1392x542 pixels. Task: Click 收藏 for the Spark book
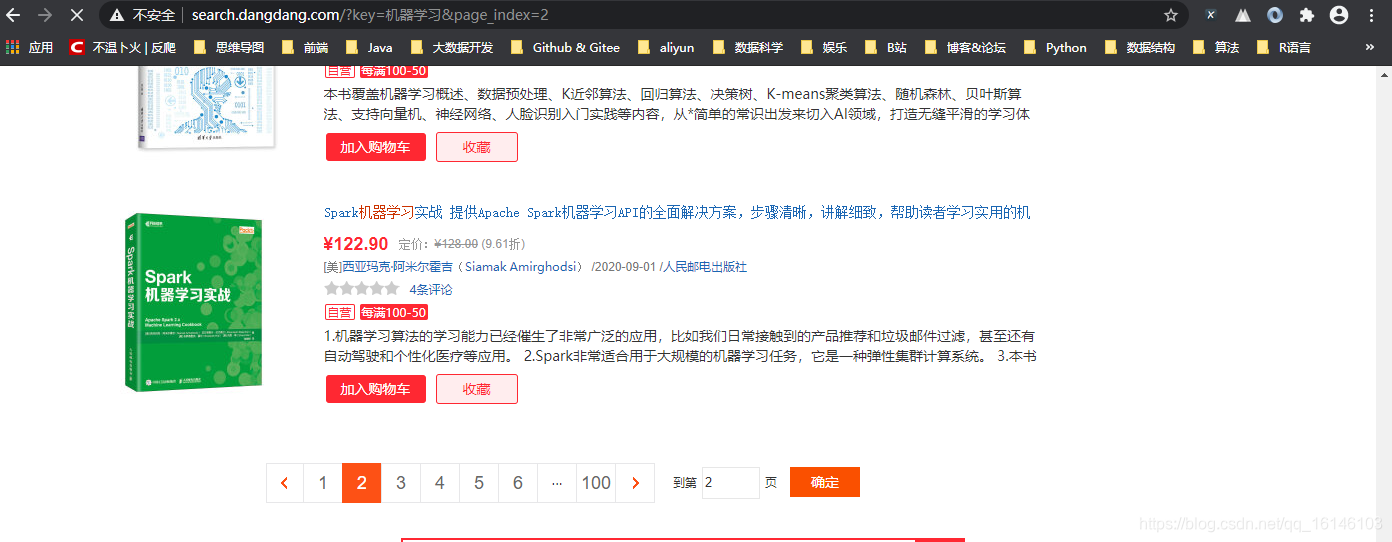click(477, 389)
